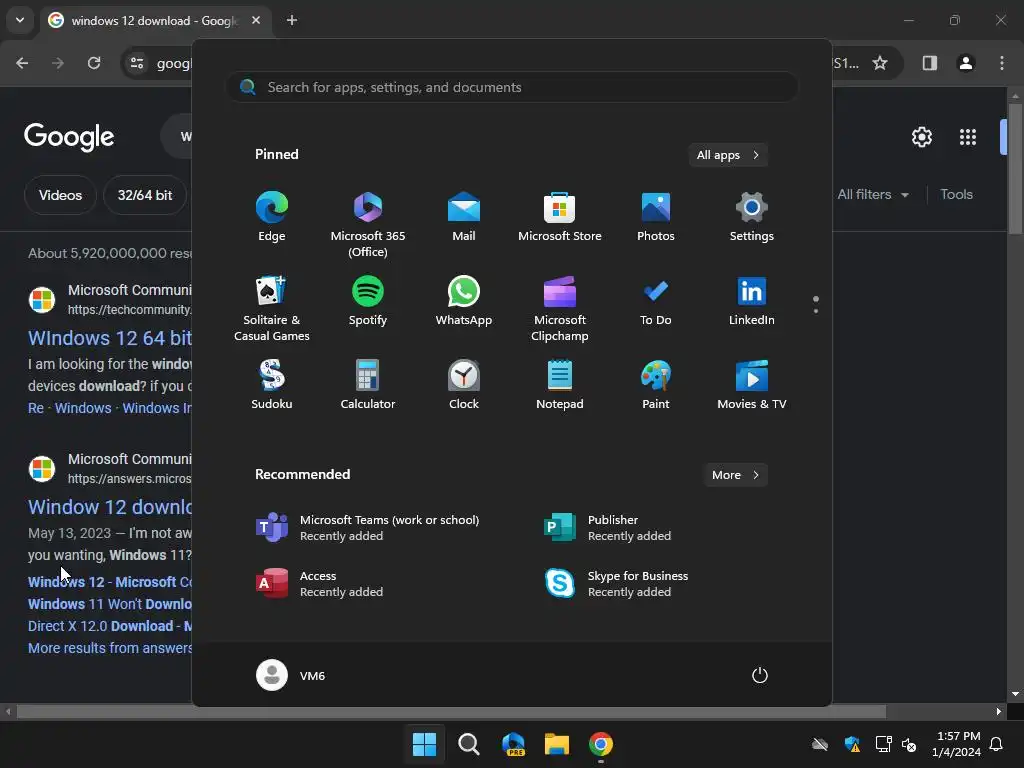Click the Windows Start button on taskbar
Image resolution: width=1024 pixels, height=768 pixels.
(424, 744)
